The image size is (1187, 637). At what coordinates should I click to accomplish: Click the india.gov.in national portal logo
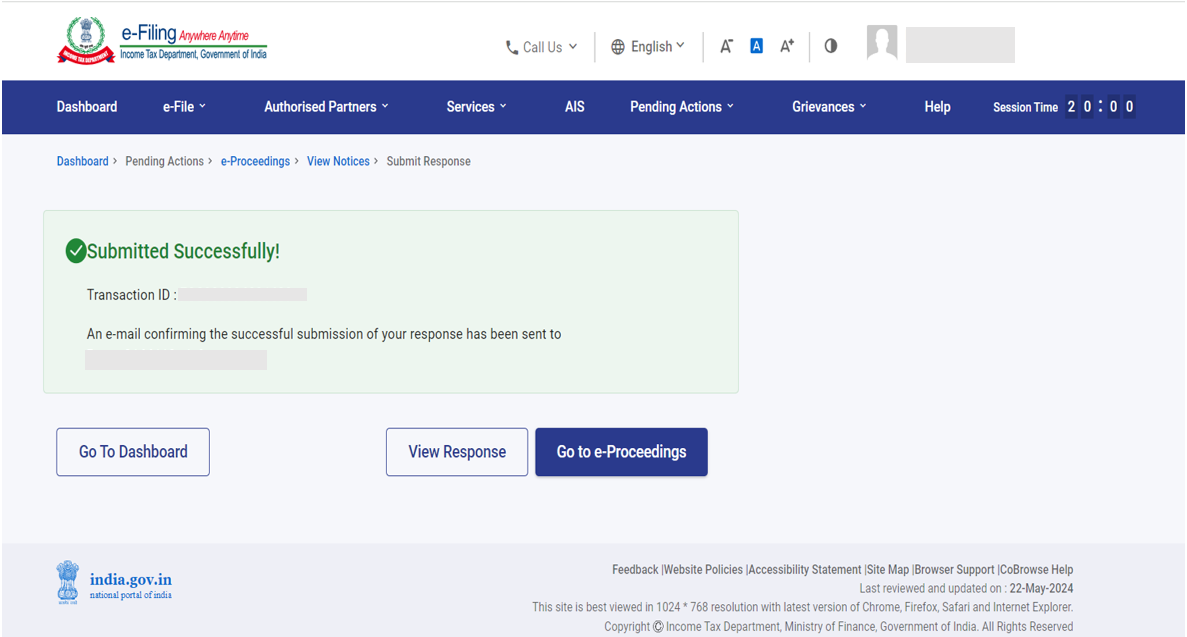coord(114,581)
